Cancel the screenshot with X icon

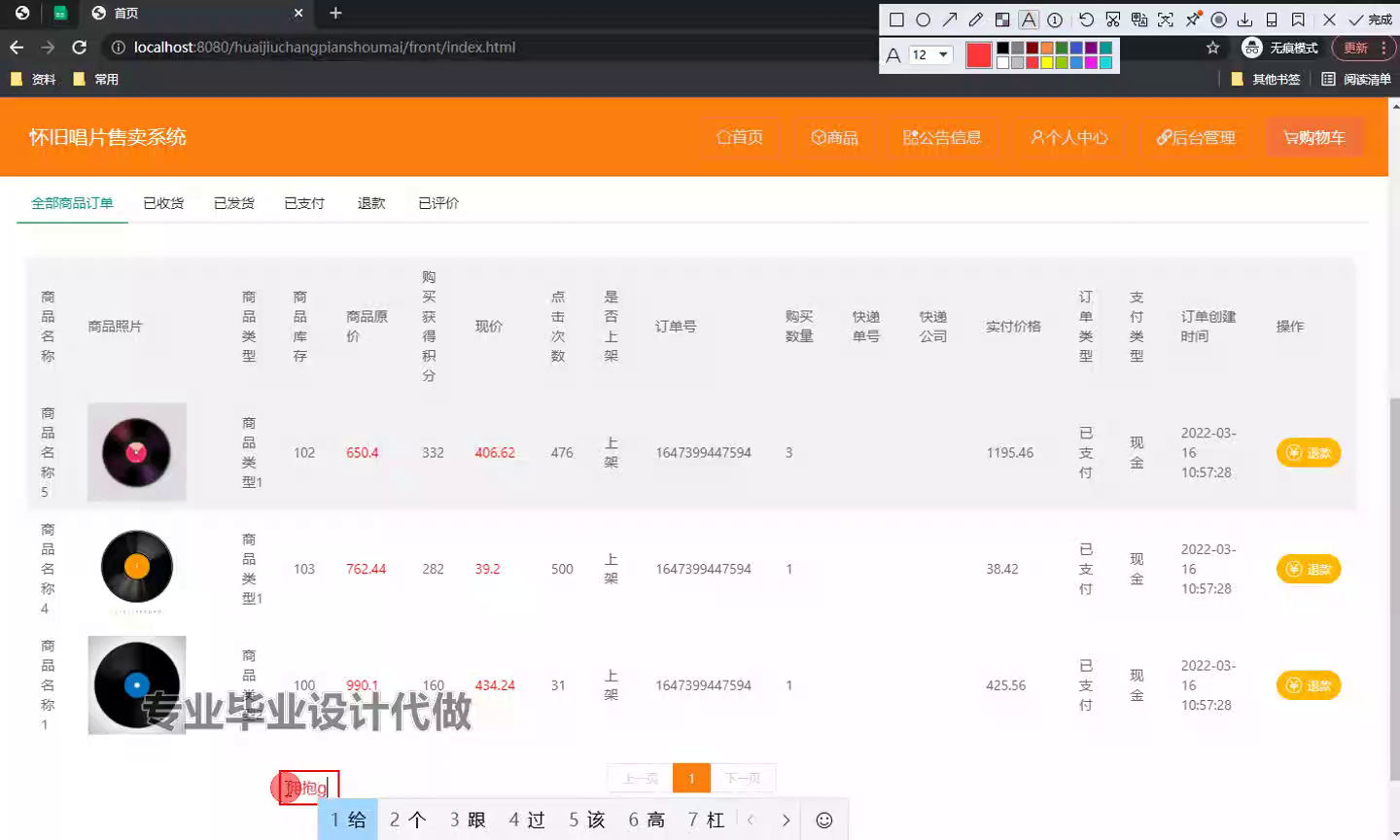point(1329,19)
